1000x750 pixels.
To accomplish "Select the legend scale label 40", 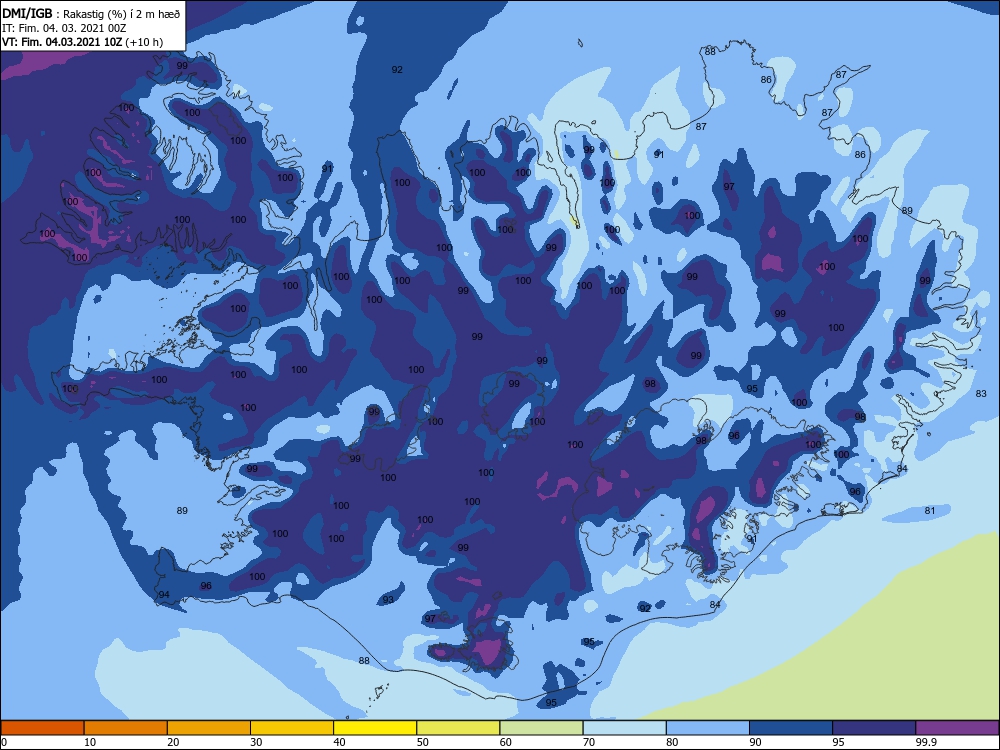I will [x=339, y=742].
